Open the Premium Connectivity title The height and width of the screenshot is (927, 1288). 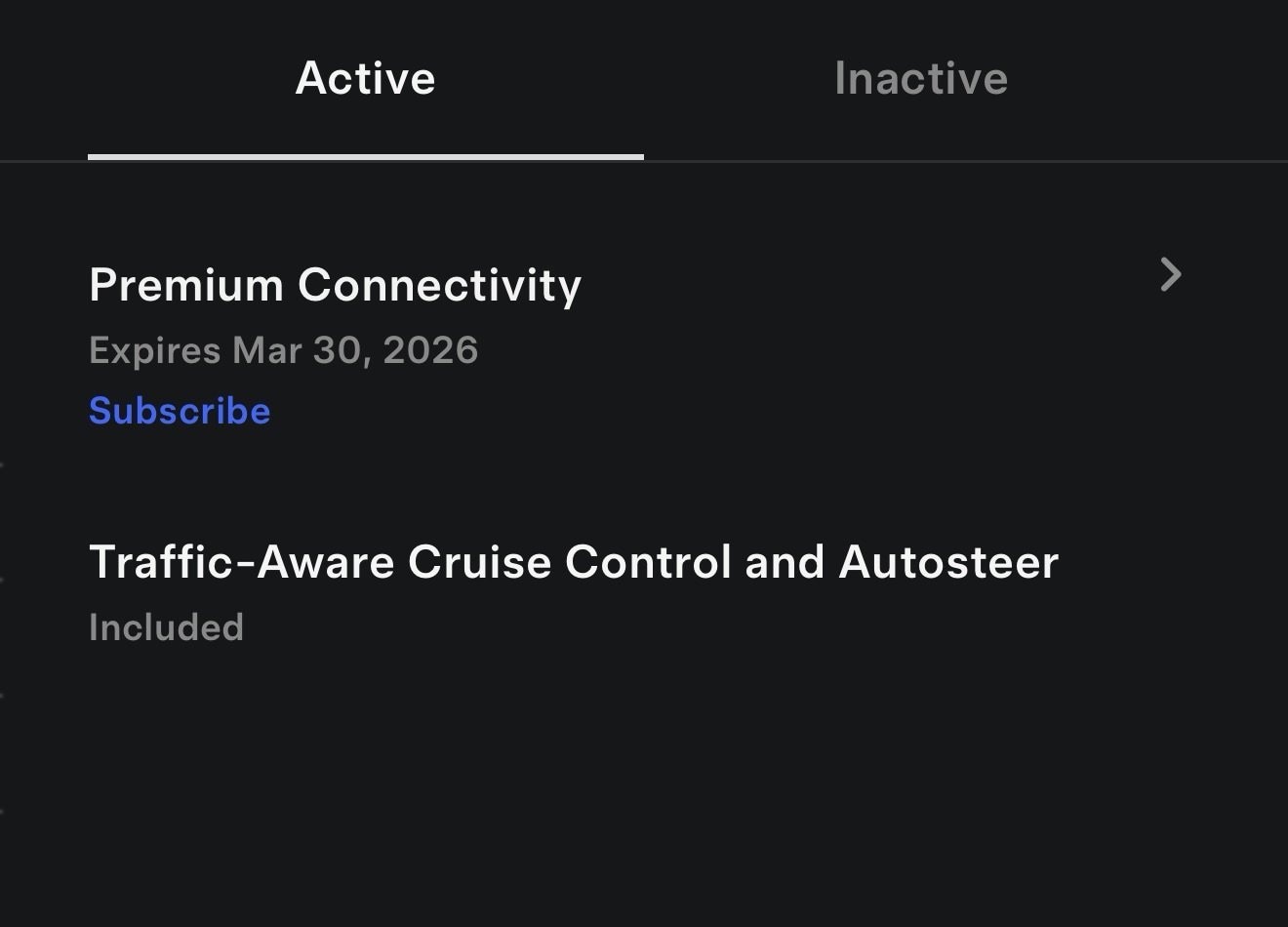335,285
